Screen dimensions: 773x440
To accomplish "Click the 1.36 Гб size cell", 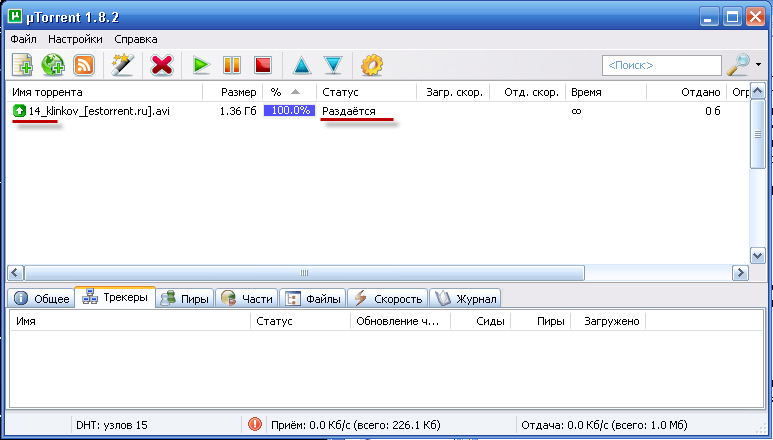I will [x=238, y=111].
